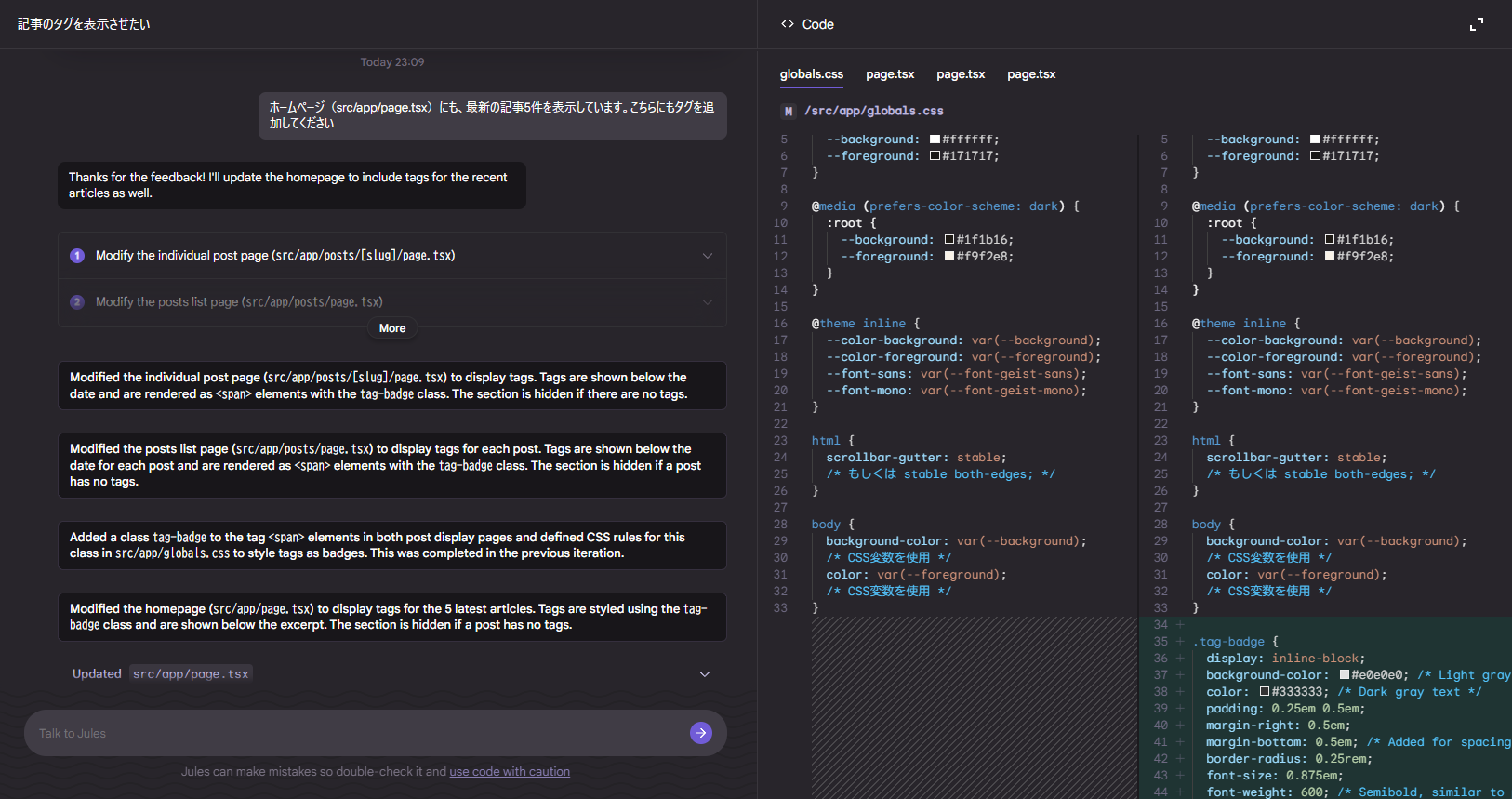The height and width of the screenshot is (799, 1512).
Task: Click the Modified the homepage message
Action: pos(392,617)
